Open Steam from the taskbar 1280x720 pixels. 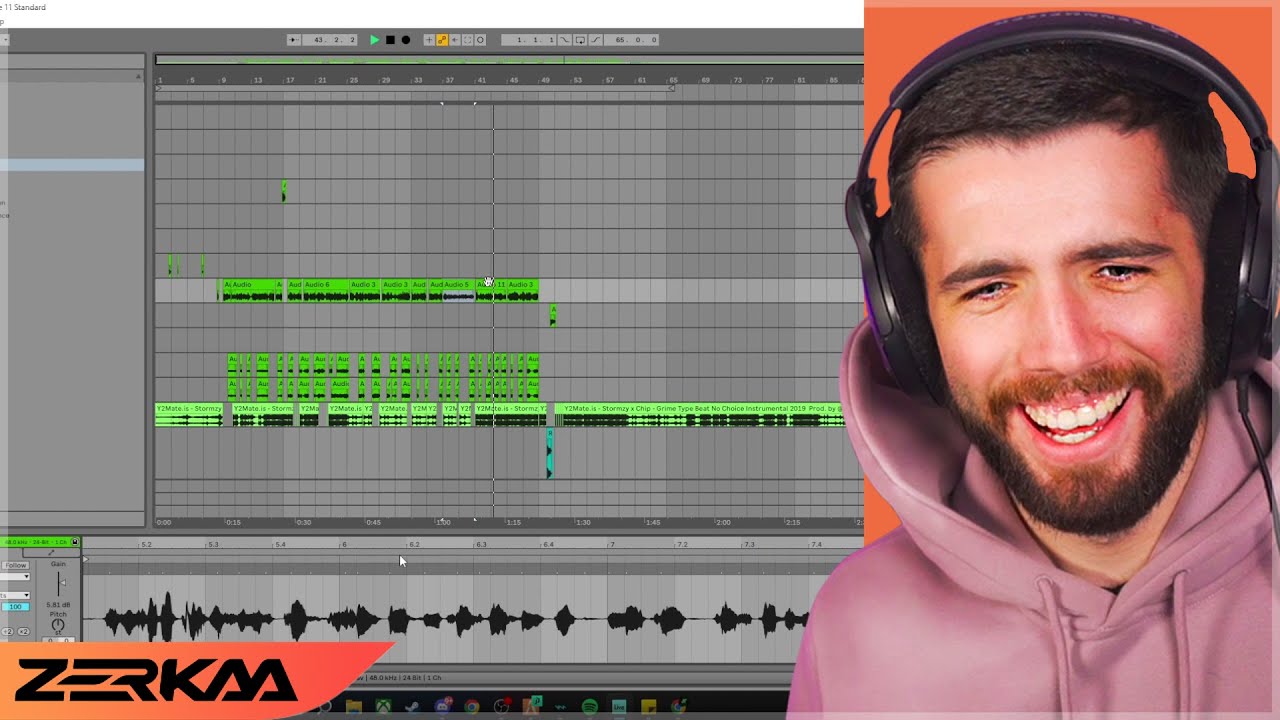pyautogui.click(x=412, y=707)
